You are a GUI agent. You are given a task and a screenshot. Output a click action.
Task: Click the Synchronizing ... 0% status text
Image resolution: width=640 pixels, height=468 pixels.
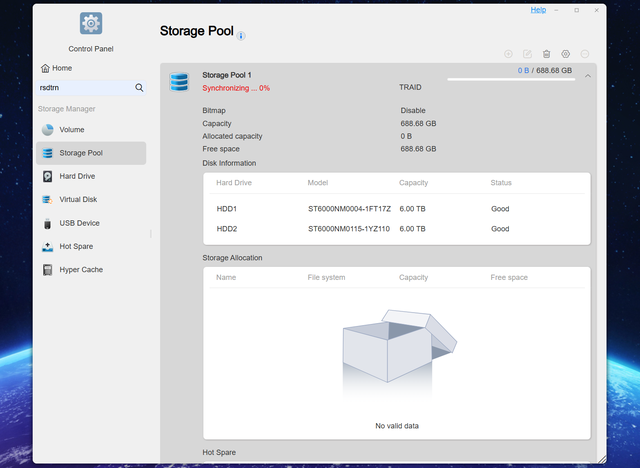click(236, 88)
